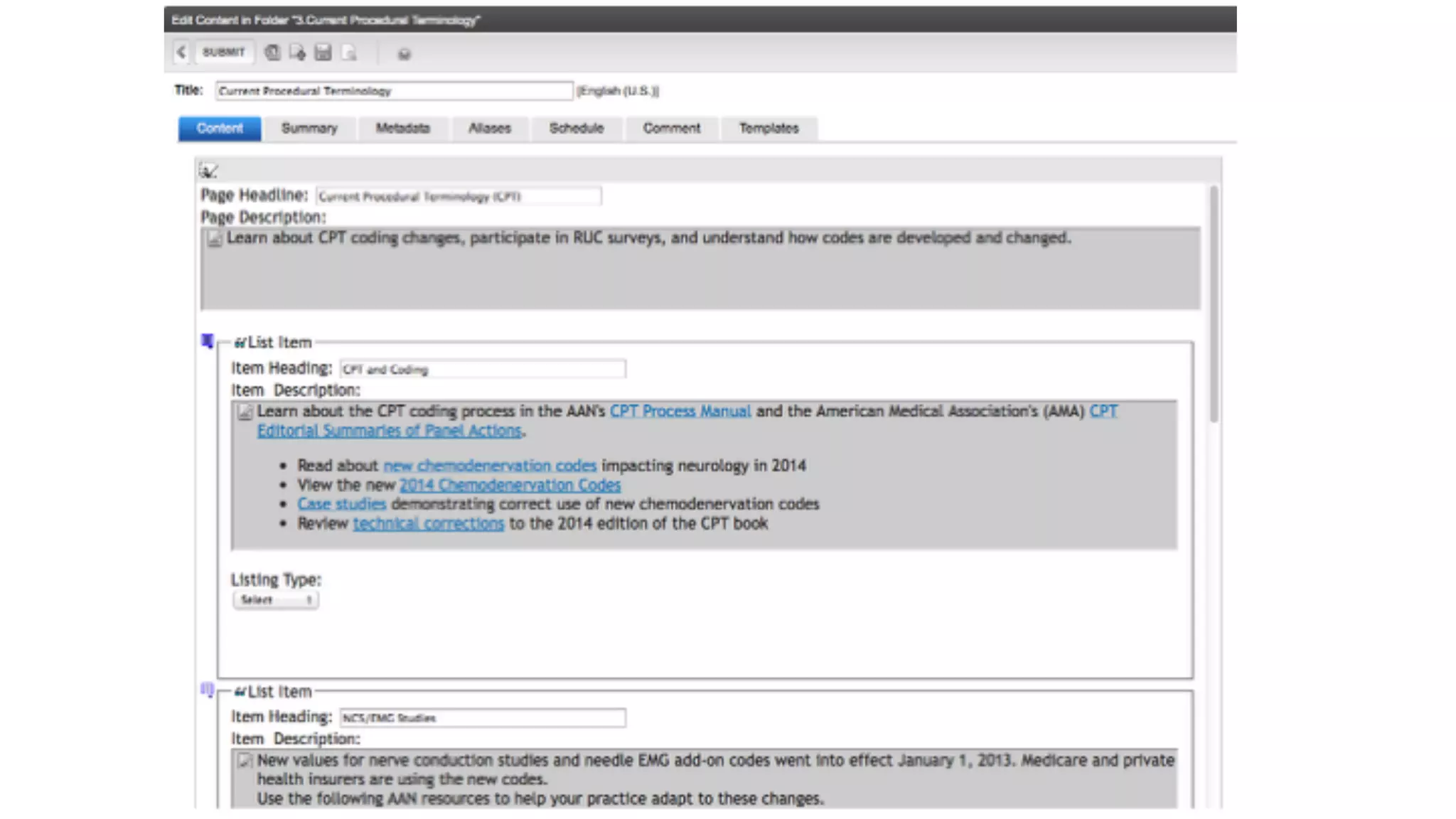
Task: Click the purple marker beside the first List Item
Action: 207,341
